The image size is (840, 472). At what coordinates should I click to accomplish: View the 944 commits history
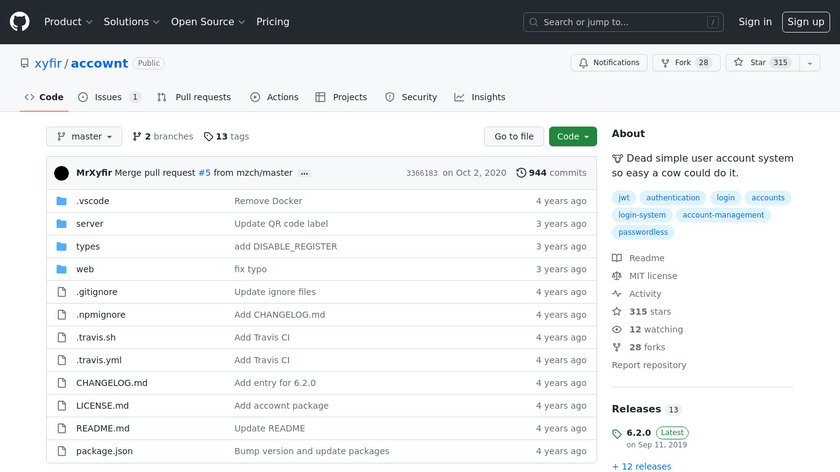[551, 173]
